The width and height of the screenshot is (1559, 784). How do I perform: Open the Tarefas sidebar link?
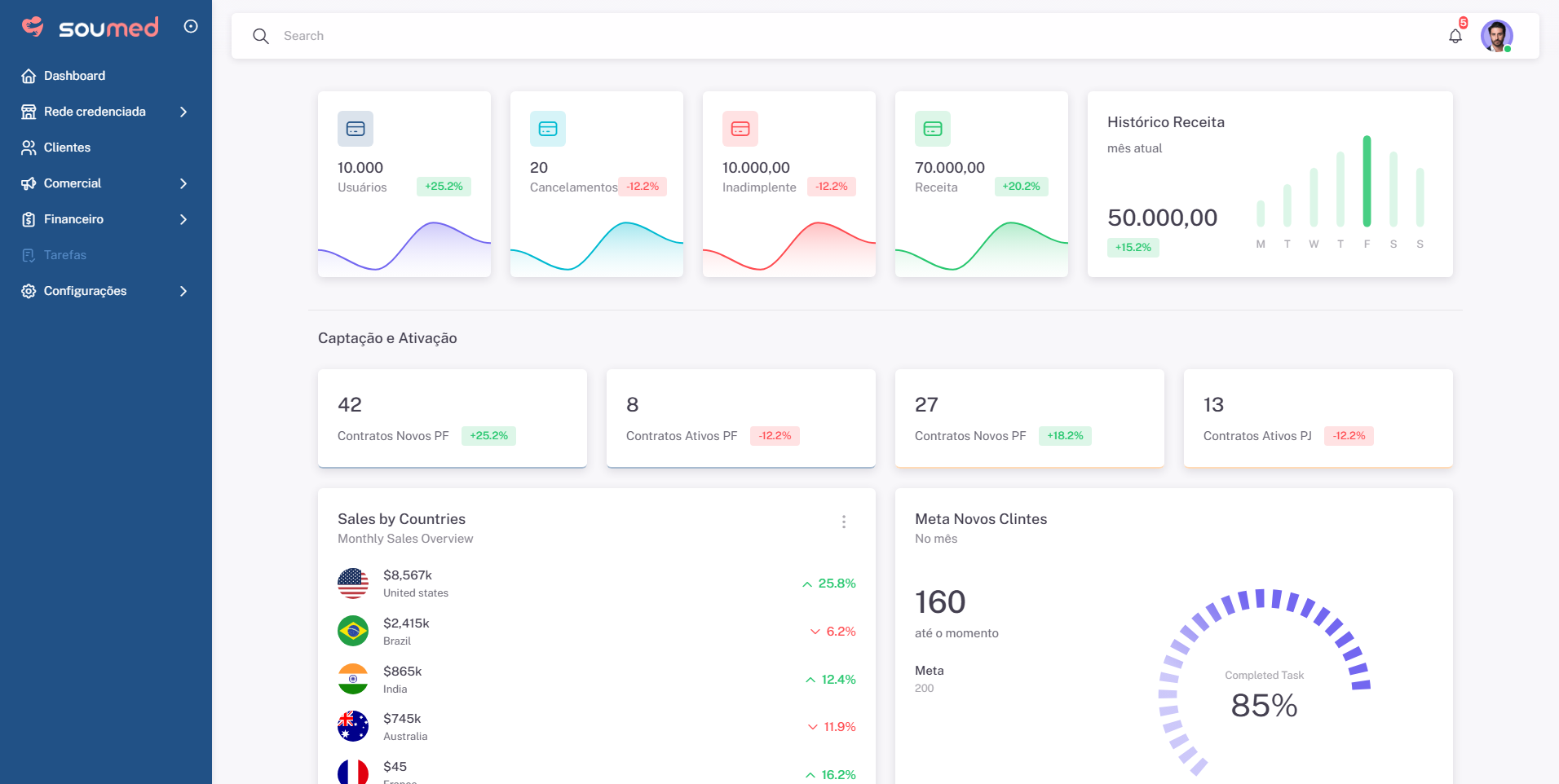(x=64, y=255)
